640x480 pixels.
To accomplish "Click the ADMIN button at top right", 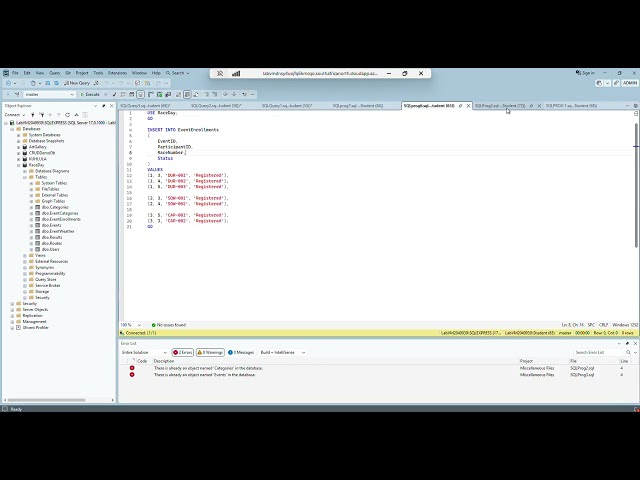I will [629, 83].
